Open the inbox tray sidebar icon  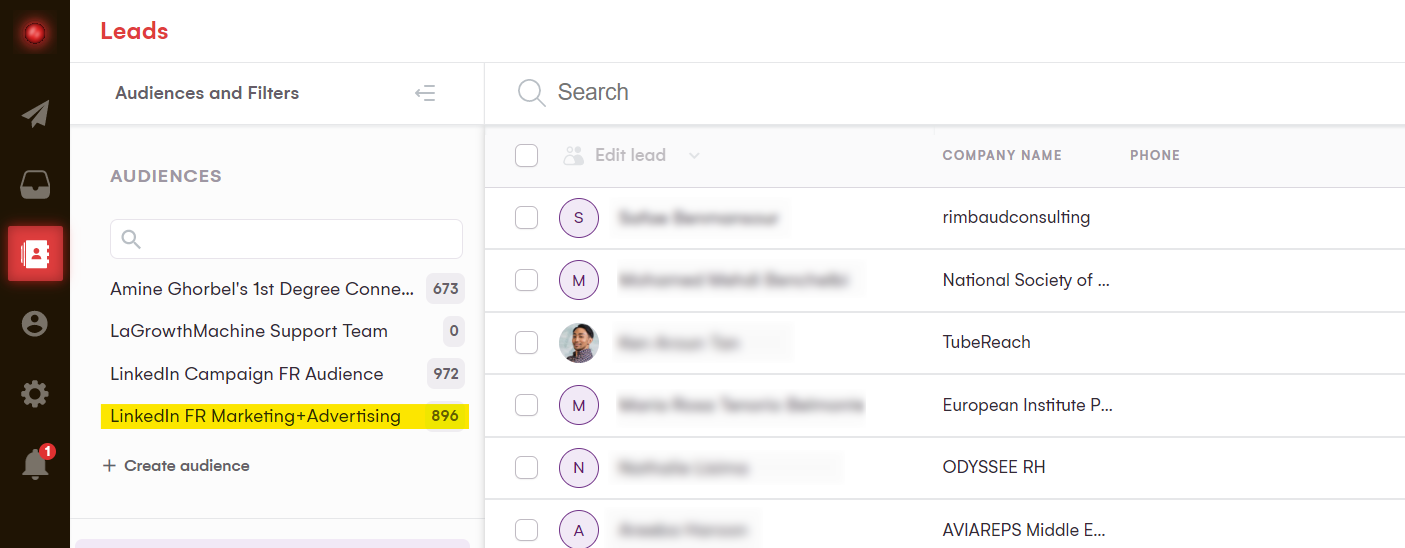coord(35,185)
